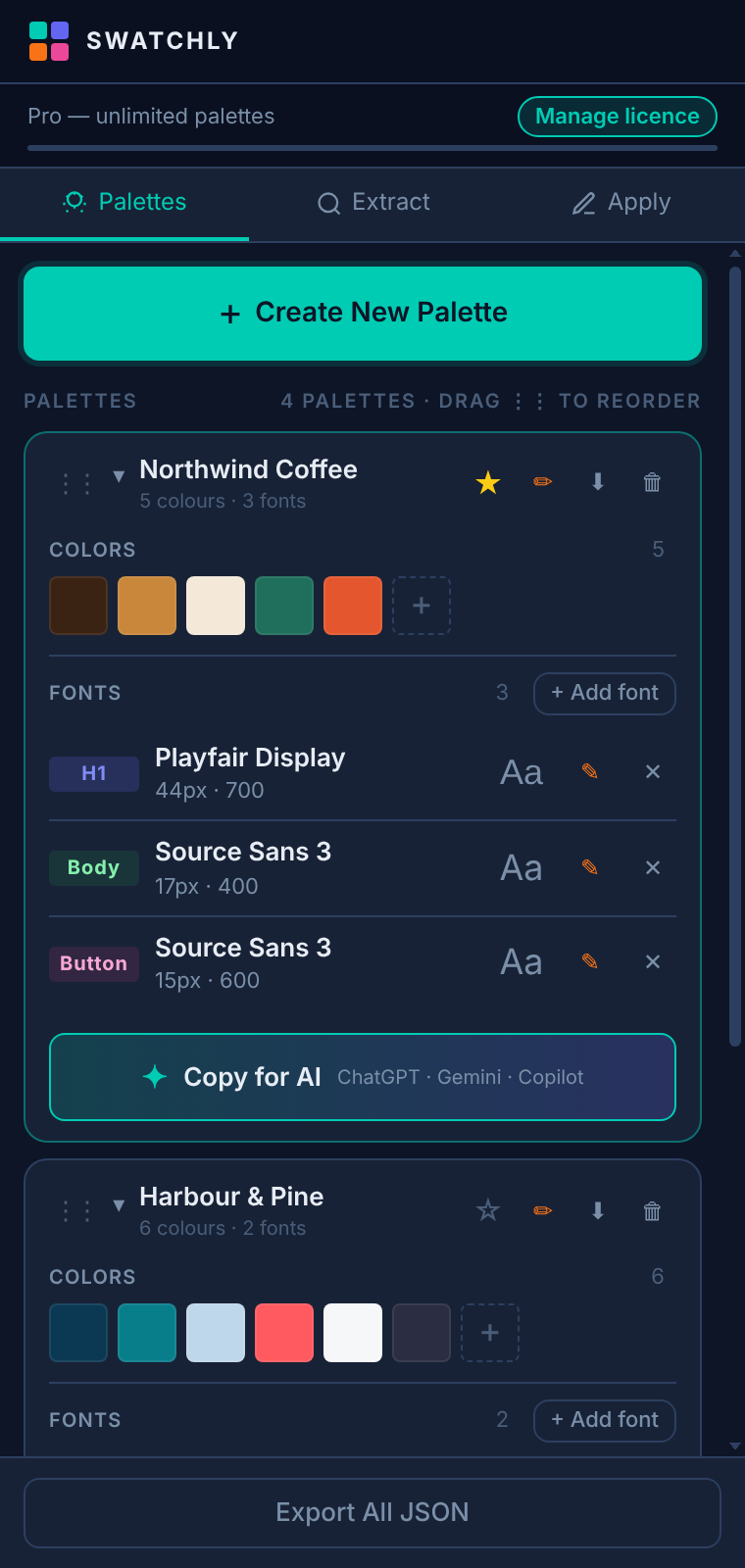Collapse the Northwind Coffee palette

coord(119,476)
